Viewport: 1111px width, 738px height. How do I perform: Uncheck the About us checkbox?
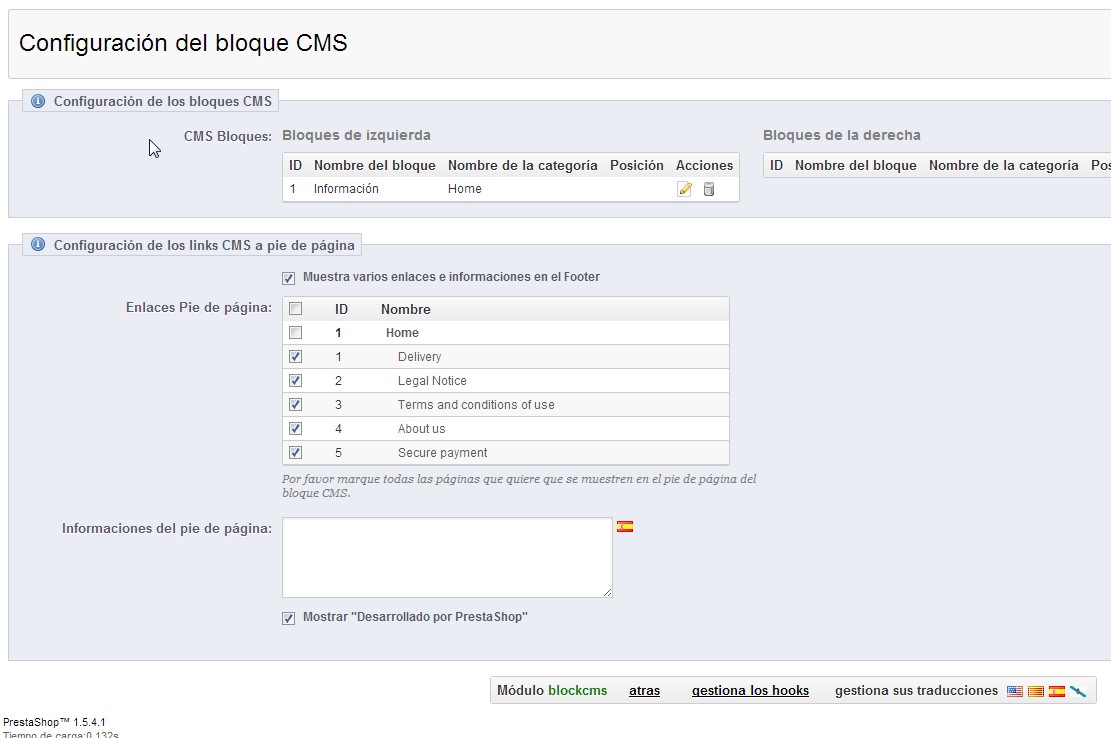[x=295, y=429]
